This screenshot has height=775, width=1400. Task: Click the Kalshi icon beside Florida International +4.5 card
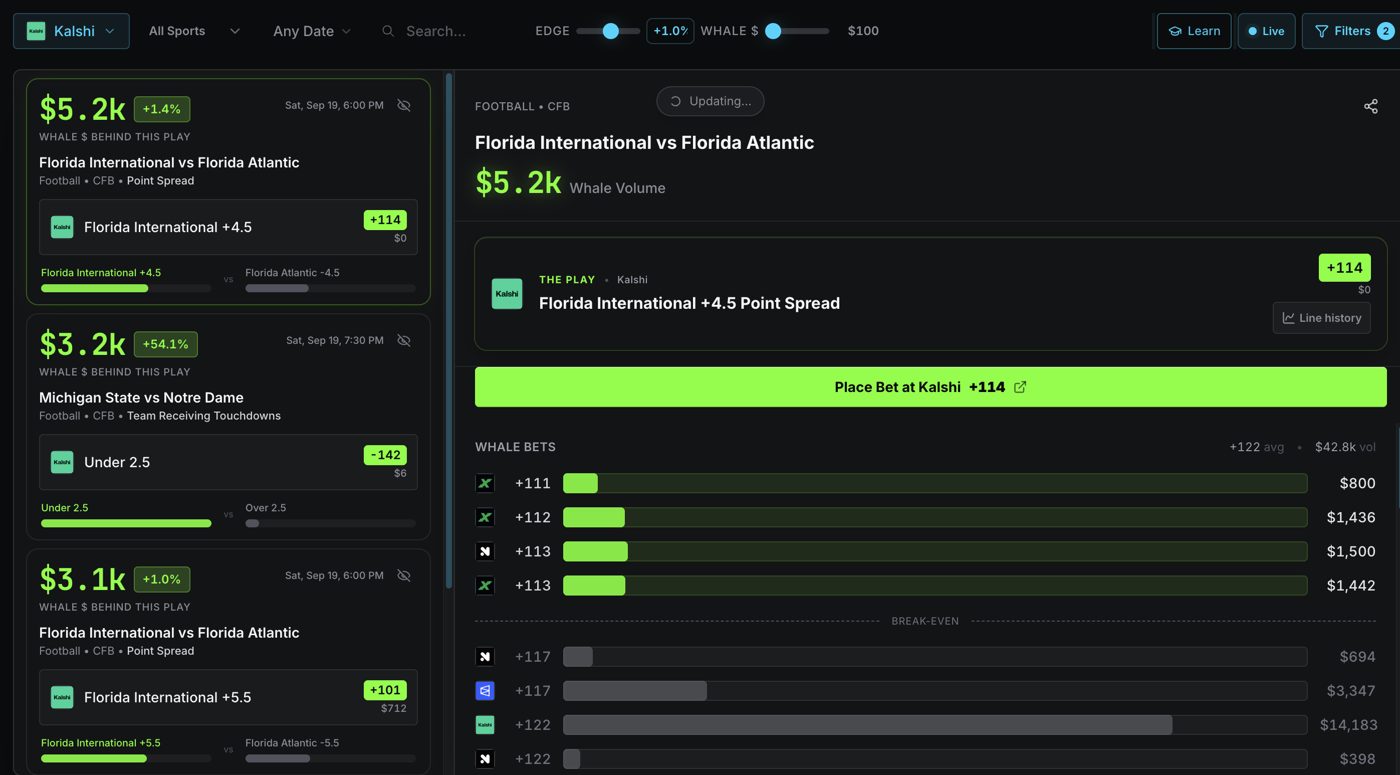tap(62, 227)
